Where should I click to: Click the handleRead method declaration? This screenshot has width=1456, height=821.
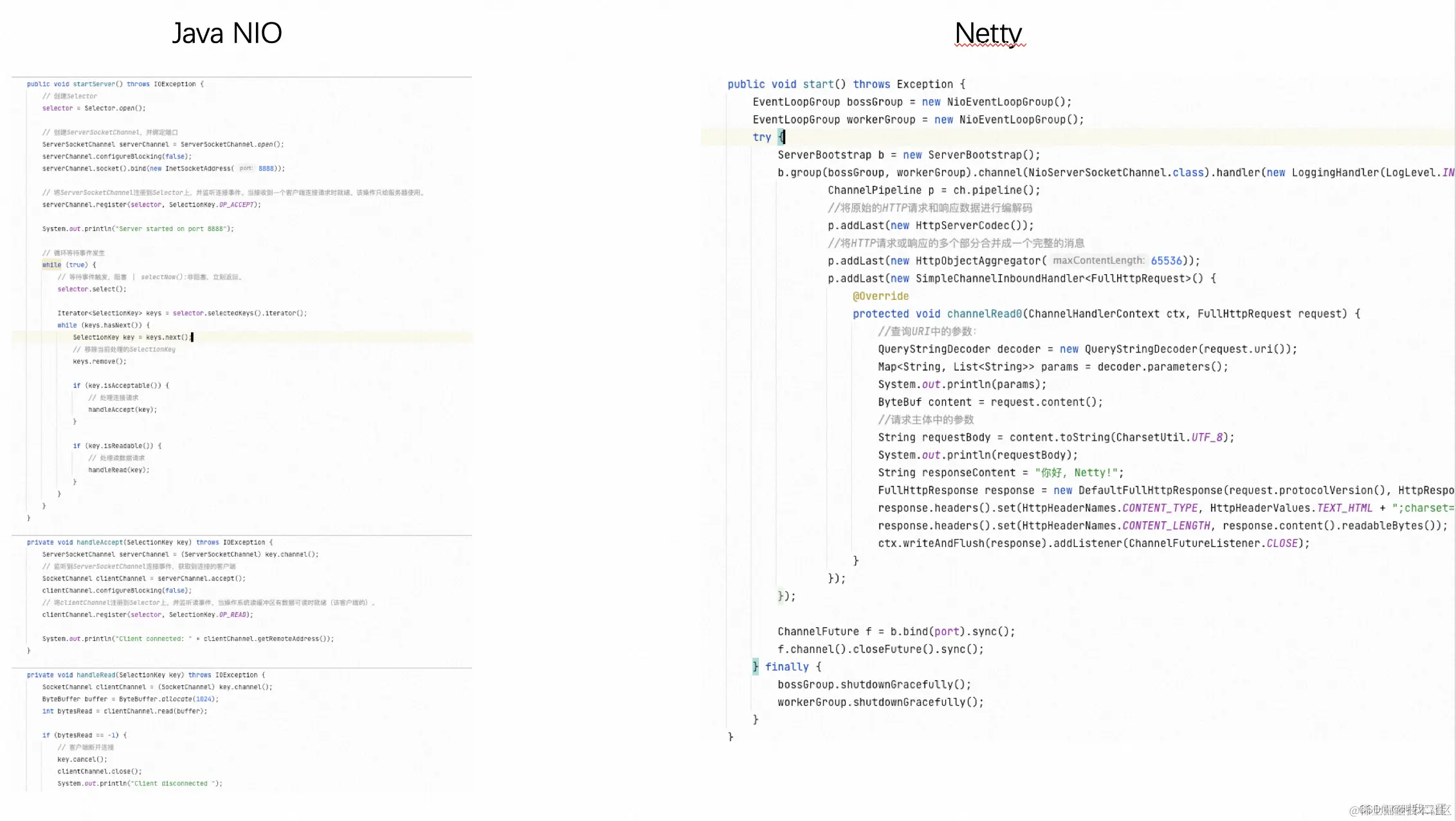point(96,675)
